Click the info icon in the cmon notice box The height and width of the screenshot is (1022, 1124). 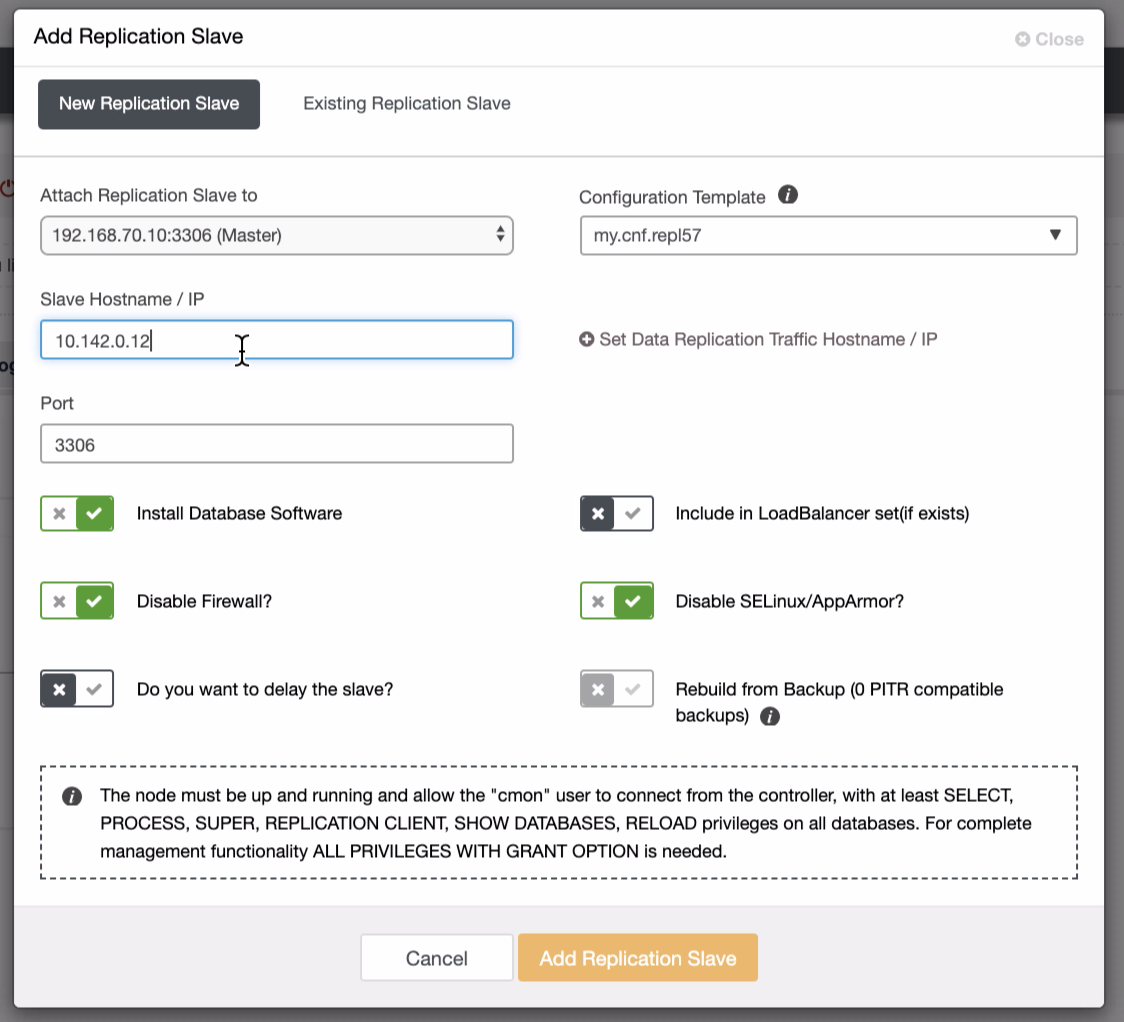[x=72, y=796]
